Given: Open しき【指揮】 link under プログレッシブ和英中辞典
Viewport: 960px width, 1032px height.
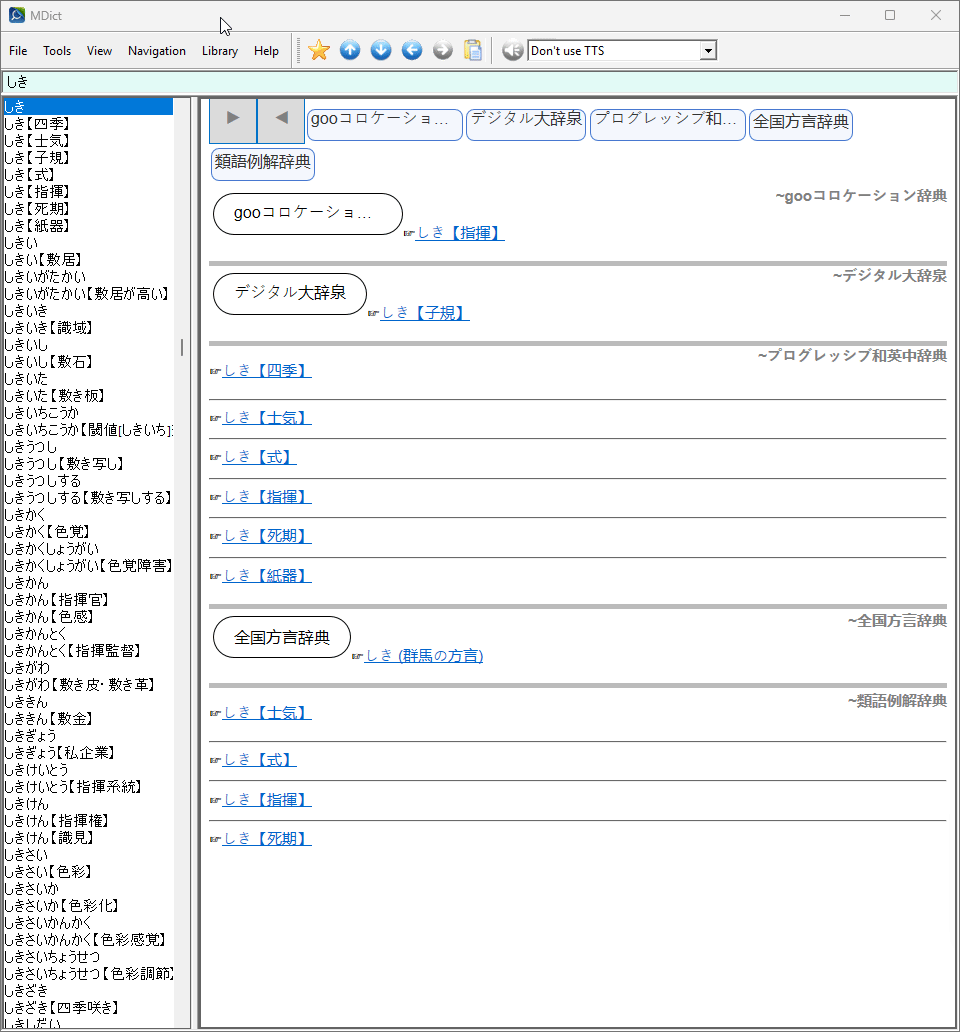Looking at the screenshot, I should click(x=266, y=496).
